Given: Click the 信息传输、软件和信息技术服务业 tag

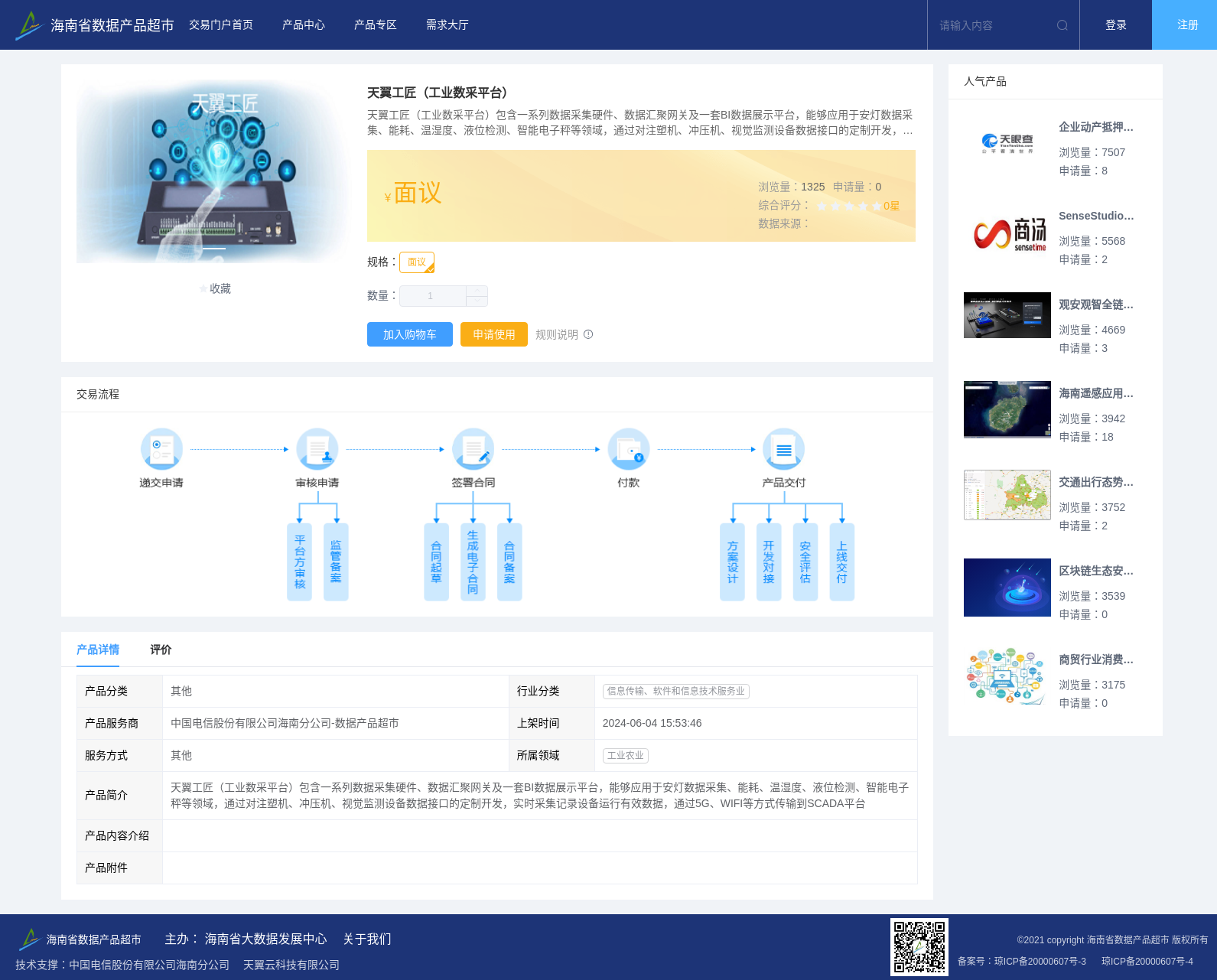Looking at the screenshot, I should point(676,691).
